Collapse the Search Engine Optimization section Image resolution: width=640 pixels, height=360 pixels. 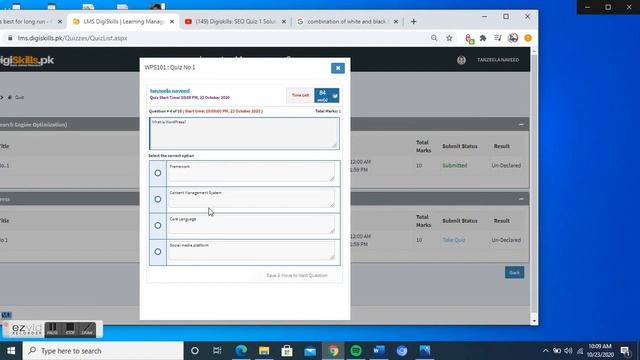[521, 124]
